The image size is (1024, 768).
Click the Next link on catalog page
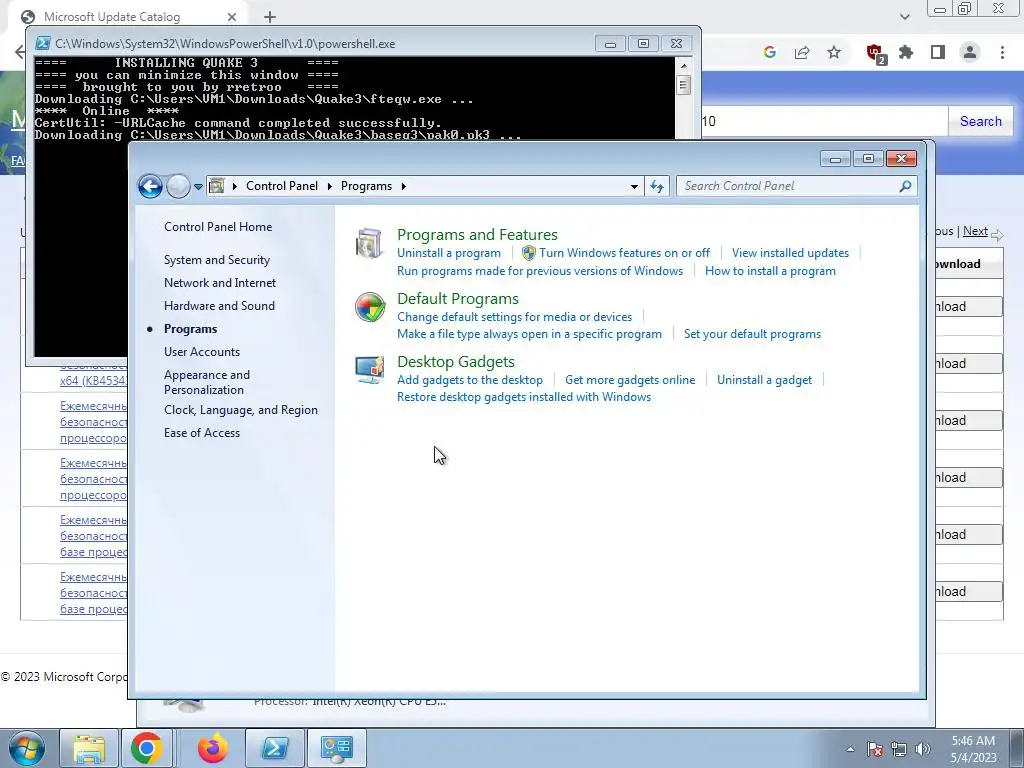(x=975, y=231)
